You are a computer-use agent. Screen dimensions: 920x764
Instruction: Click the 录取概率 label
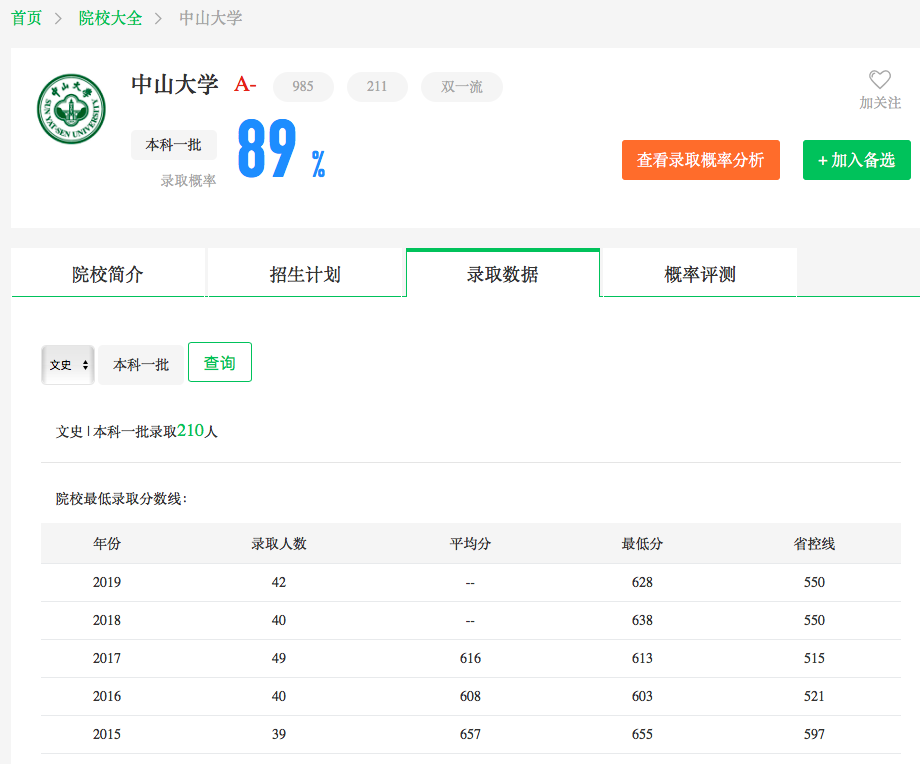[188, 181]
